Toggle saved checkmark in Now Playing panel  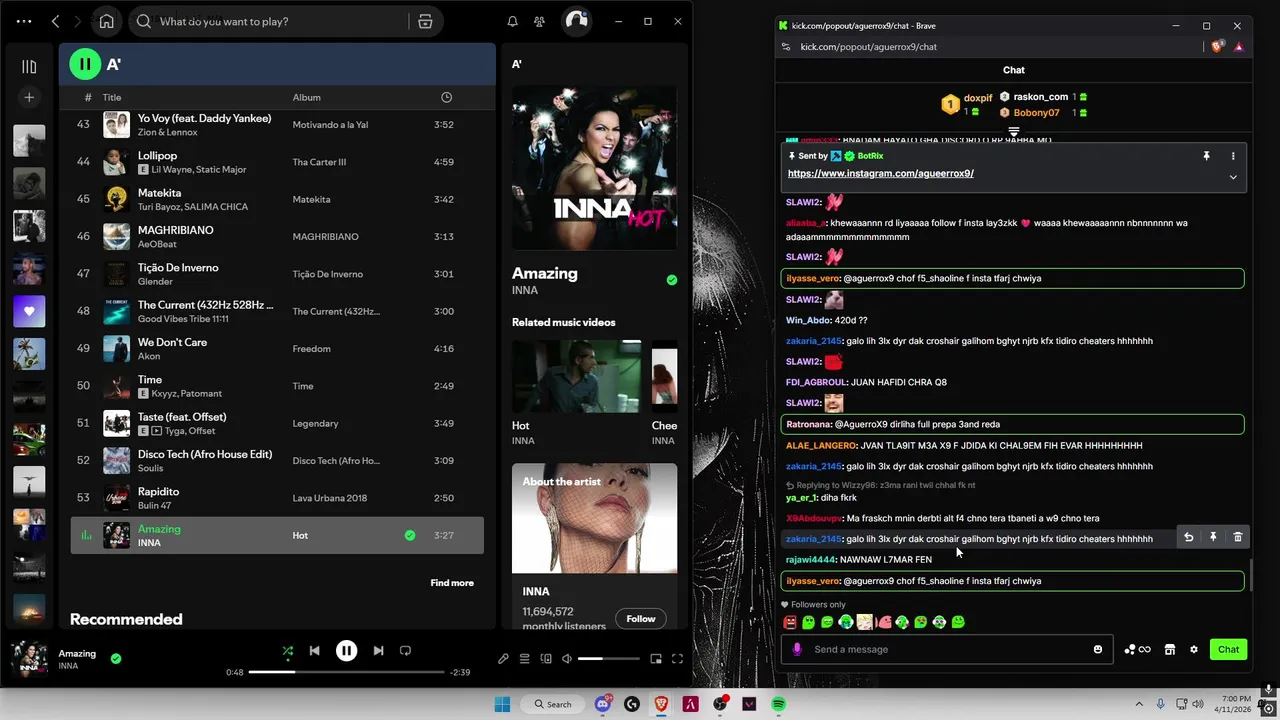point(672,280)
